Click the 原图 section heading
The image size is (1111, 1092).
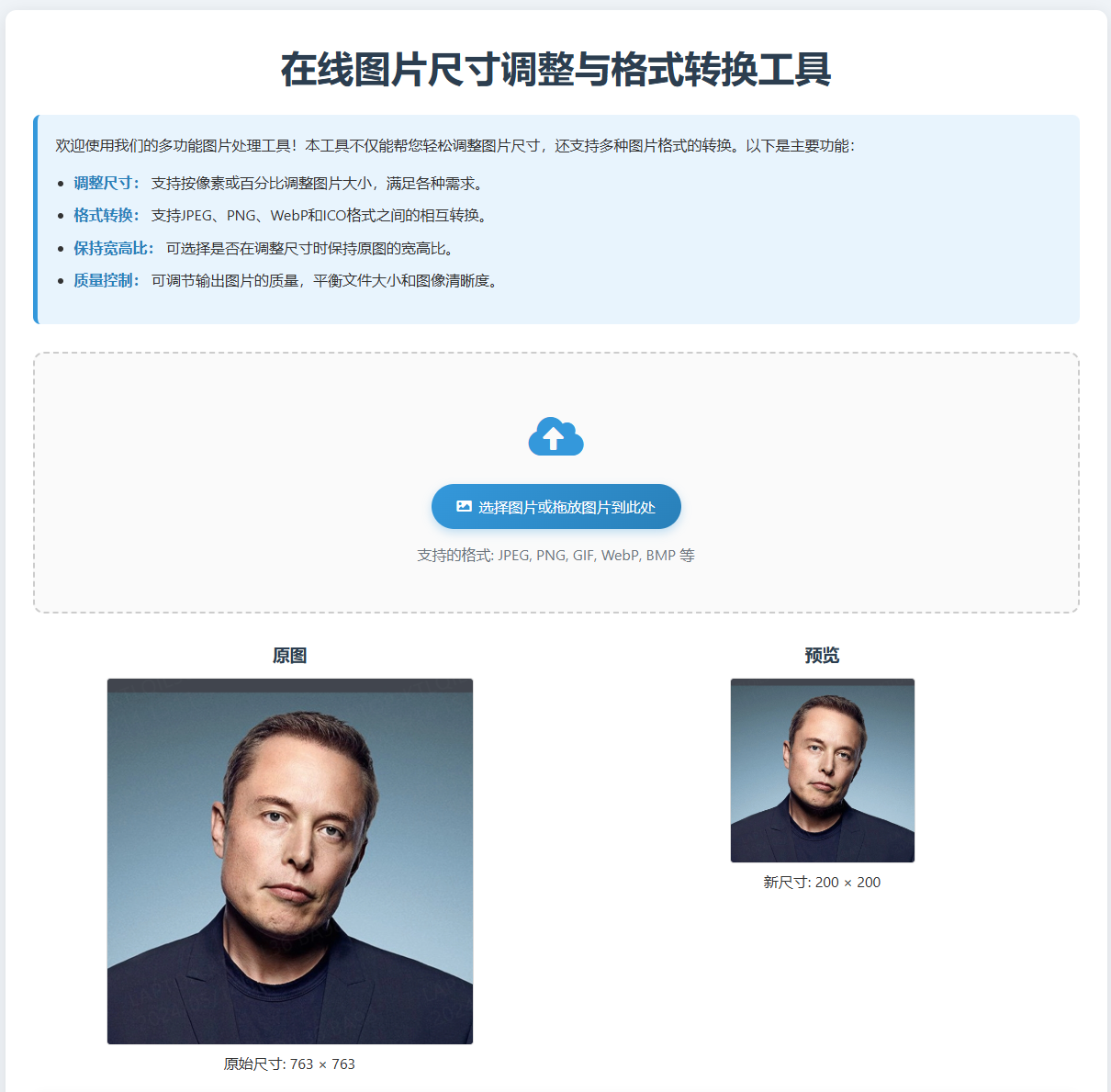coord(290,656)
